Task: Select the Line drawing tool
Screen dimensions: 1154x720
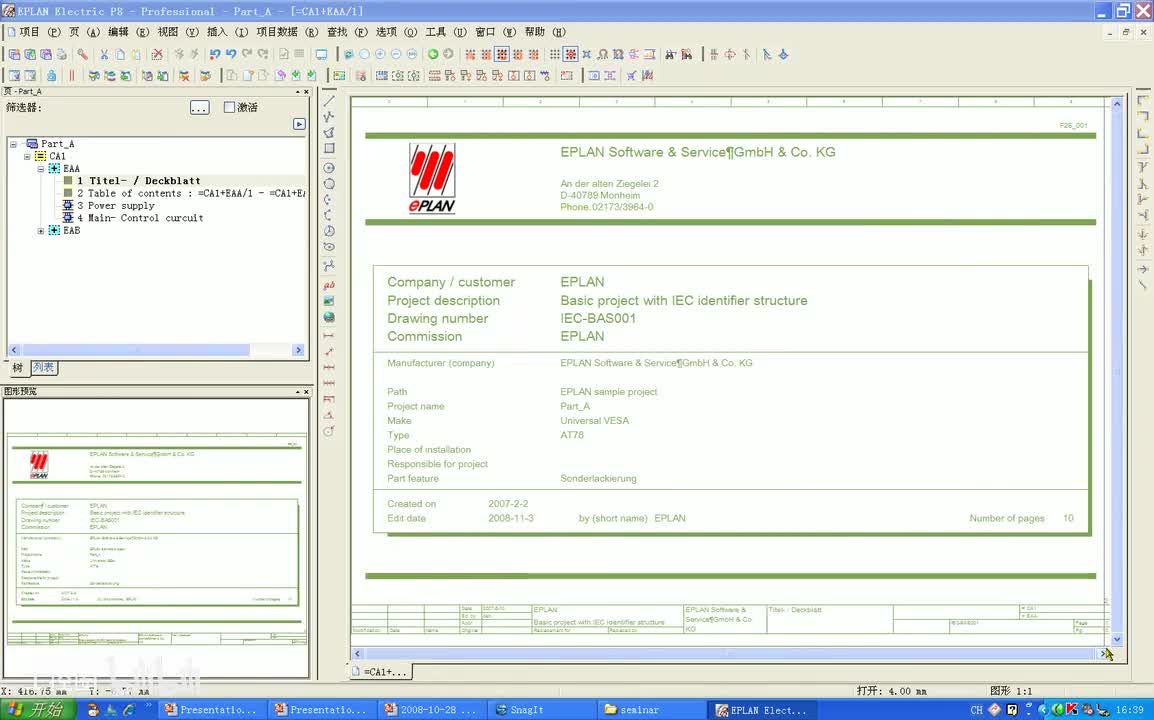Action: pos(329,101)
